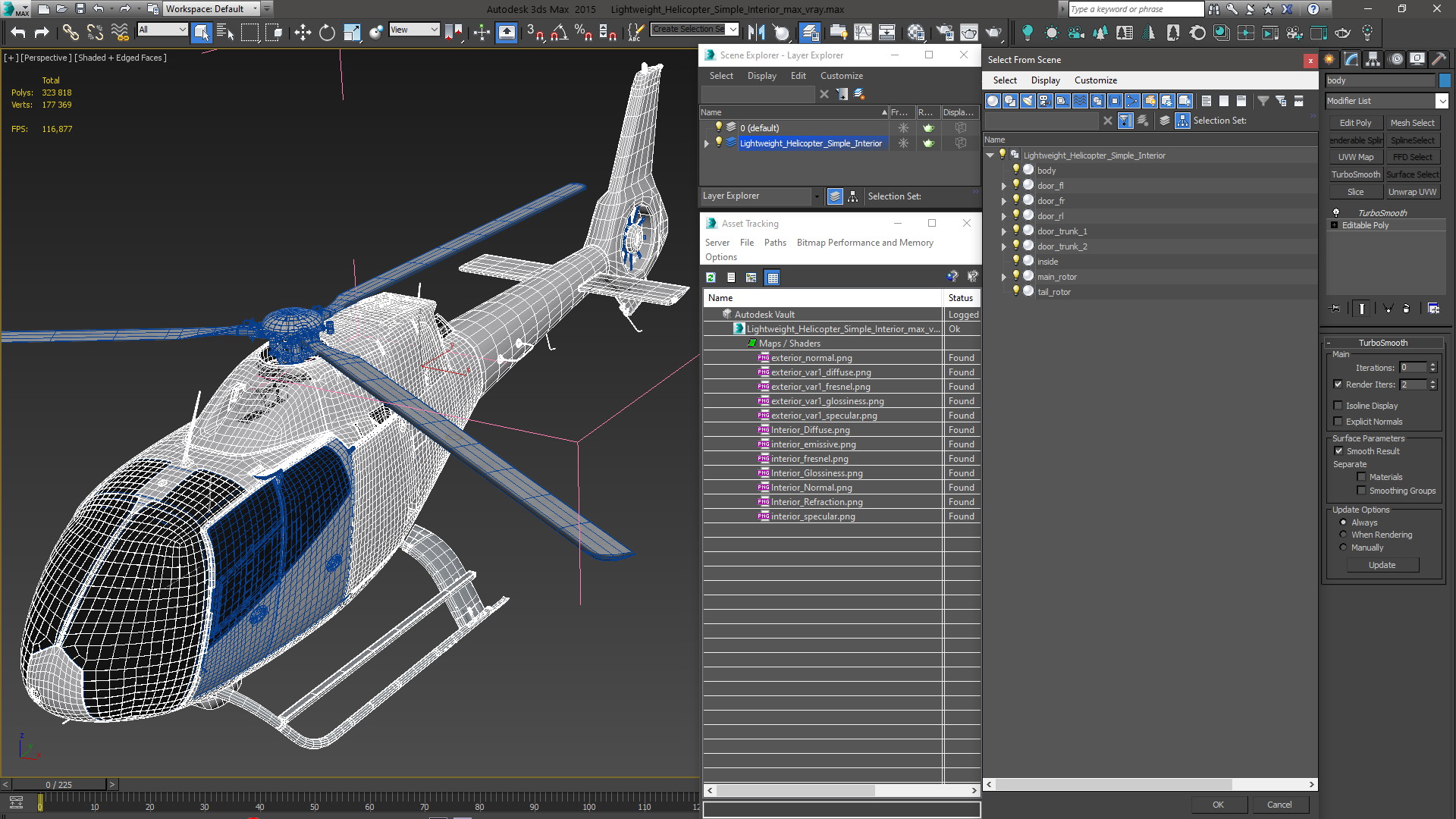Toggle the Angle Snap icon
Image resolution: width=1456 pixels, height=819 pixels.
(560, 32)
